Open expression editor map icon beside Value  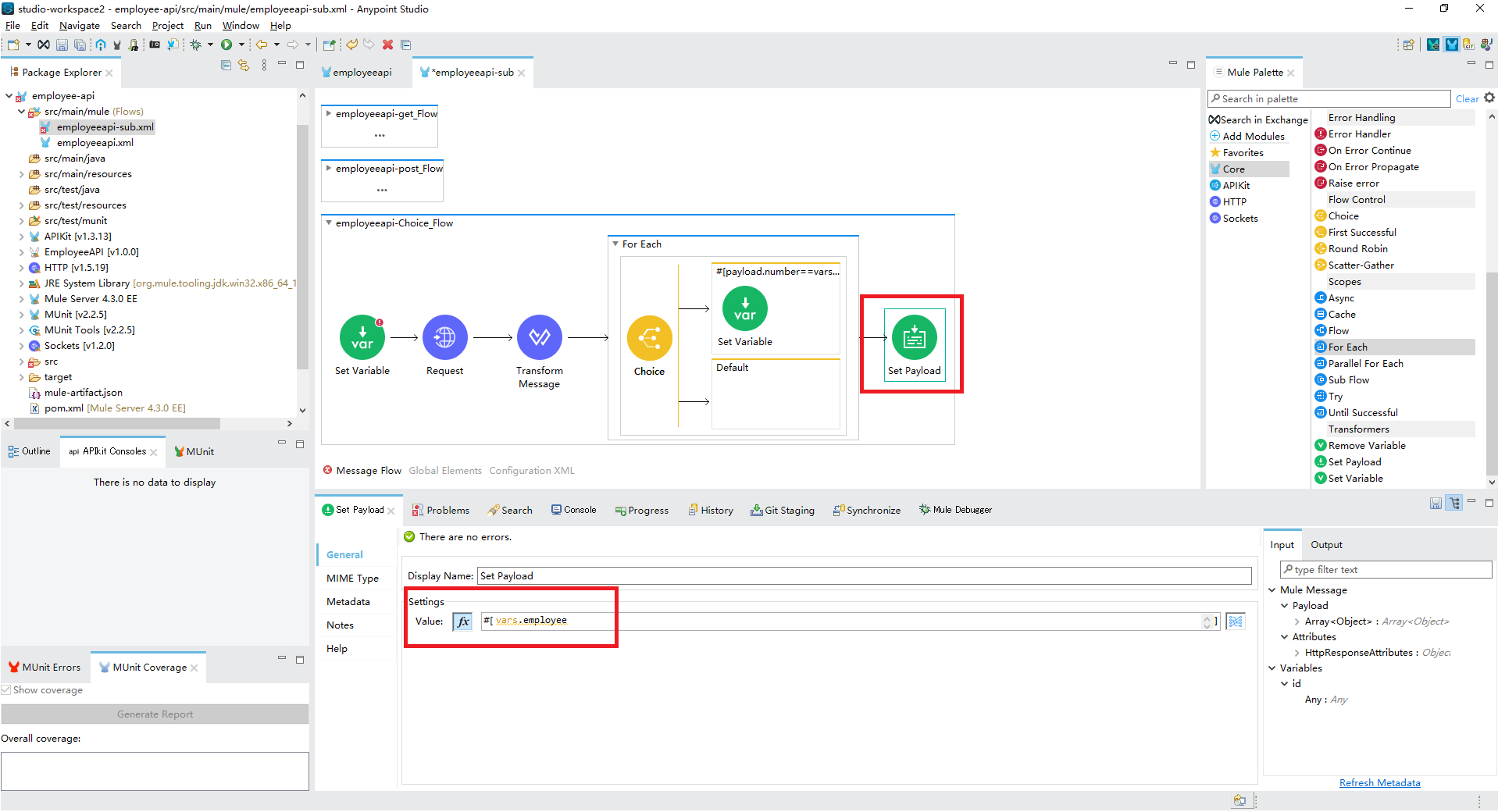tap(1236, 621)
